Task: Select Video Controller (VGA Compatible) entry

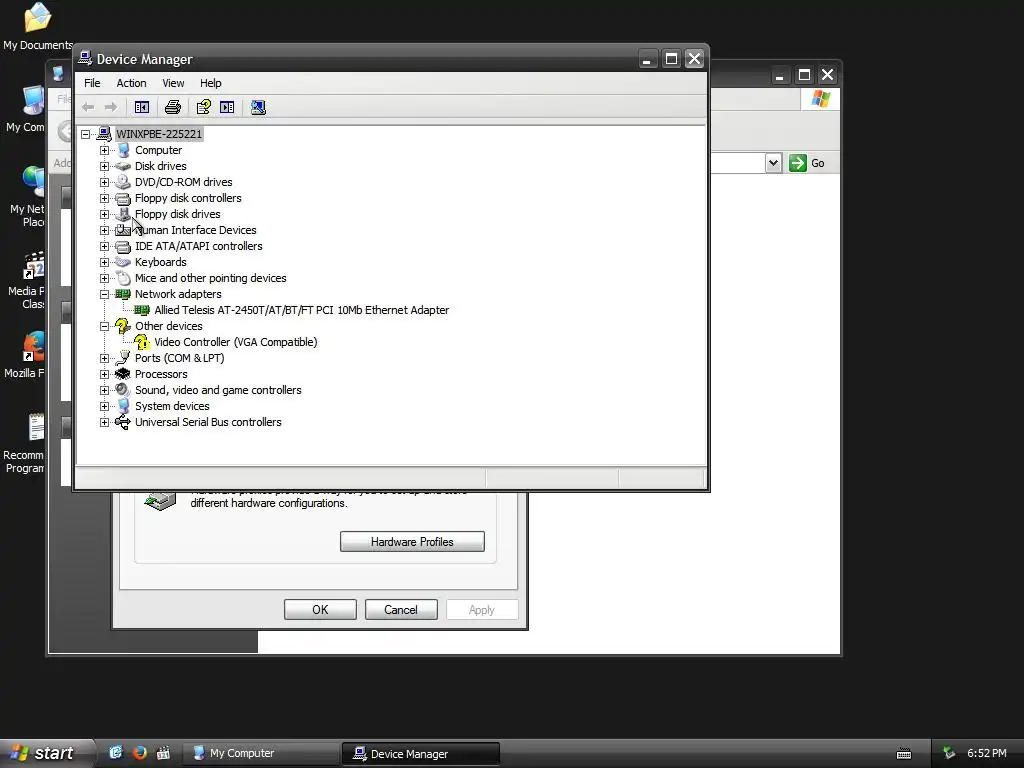Action: (x=236, y=342)
